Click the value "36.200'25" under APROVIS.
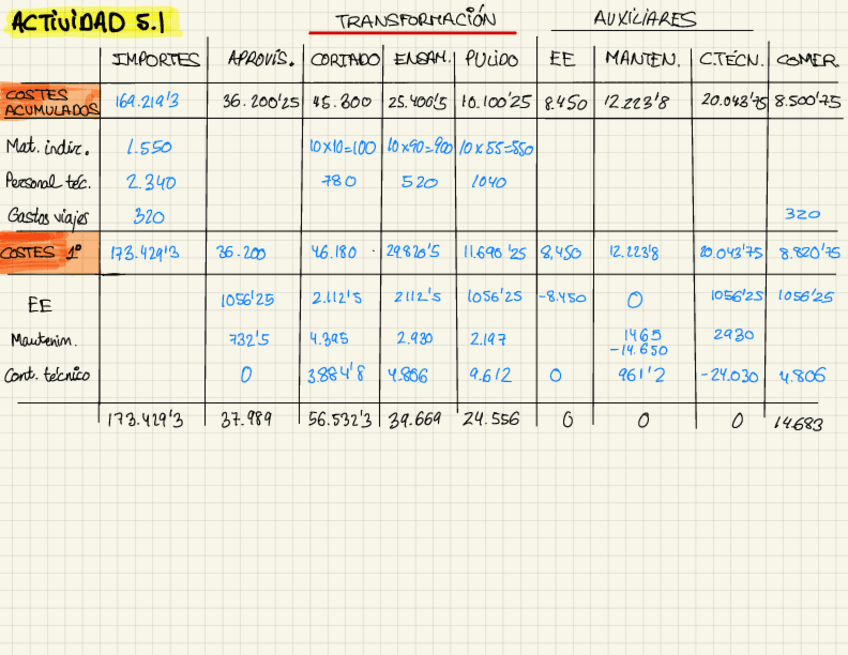The width and height of the screenshot is (848, 655). pyautogui.click(x=261, y=101)
